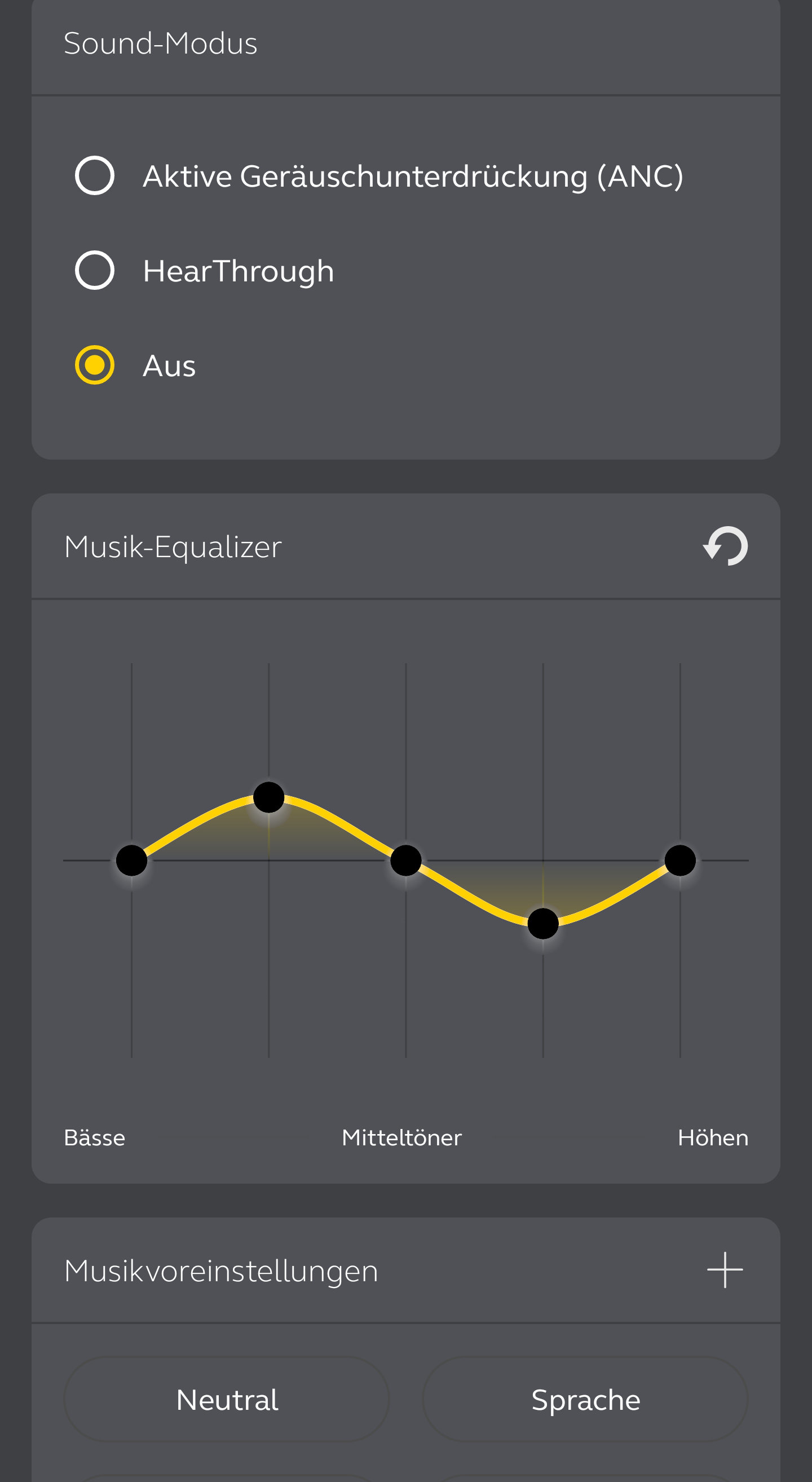
Task: Click the Musik-Equalizer section title
Action: click(x=173, y=546)
